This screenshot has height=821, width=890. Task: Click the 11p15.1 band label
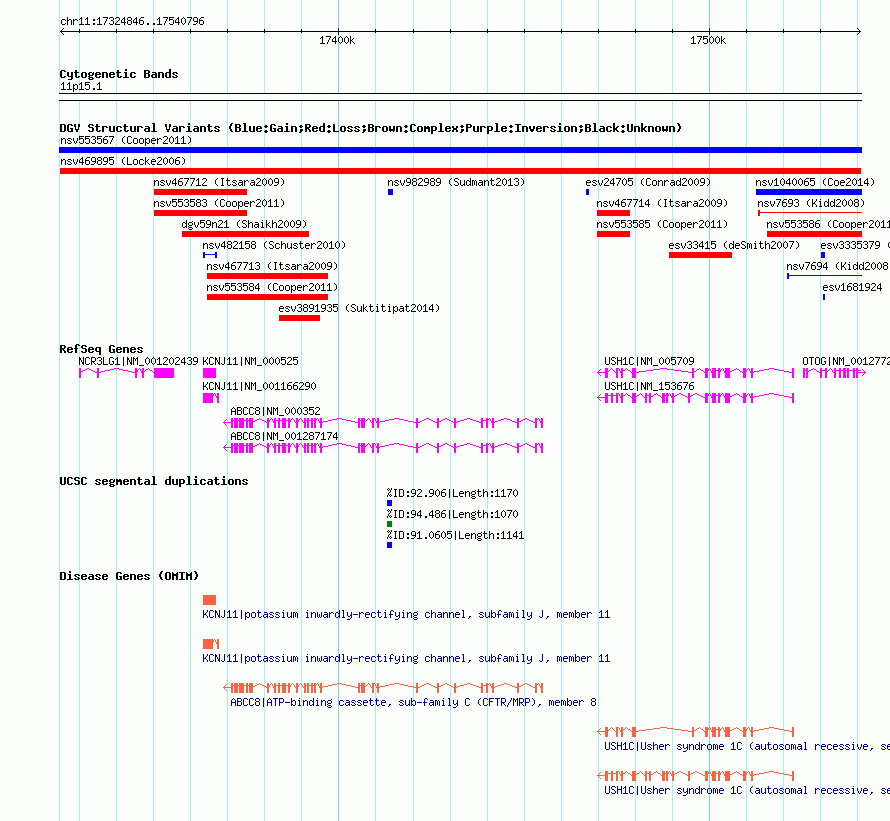[x=81, y=86]
